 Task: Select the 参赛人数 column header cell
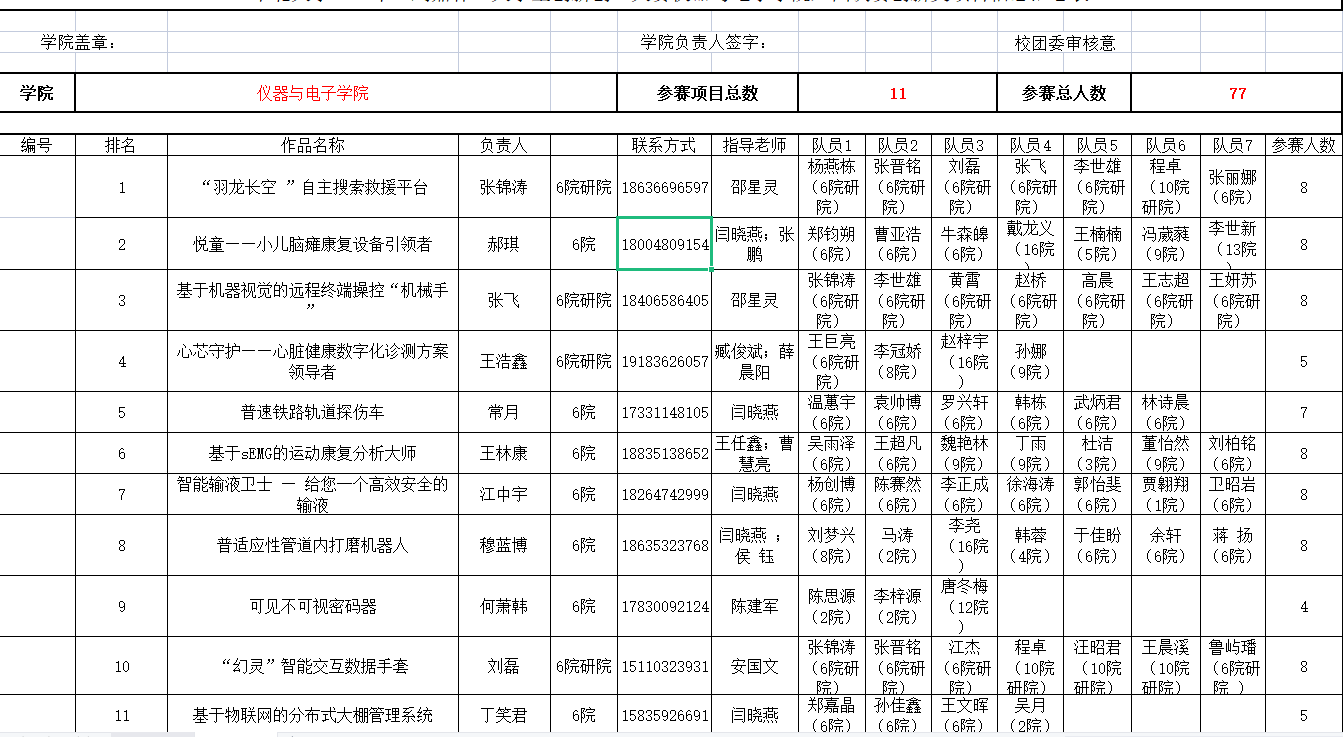coord(1303,145)
